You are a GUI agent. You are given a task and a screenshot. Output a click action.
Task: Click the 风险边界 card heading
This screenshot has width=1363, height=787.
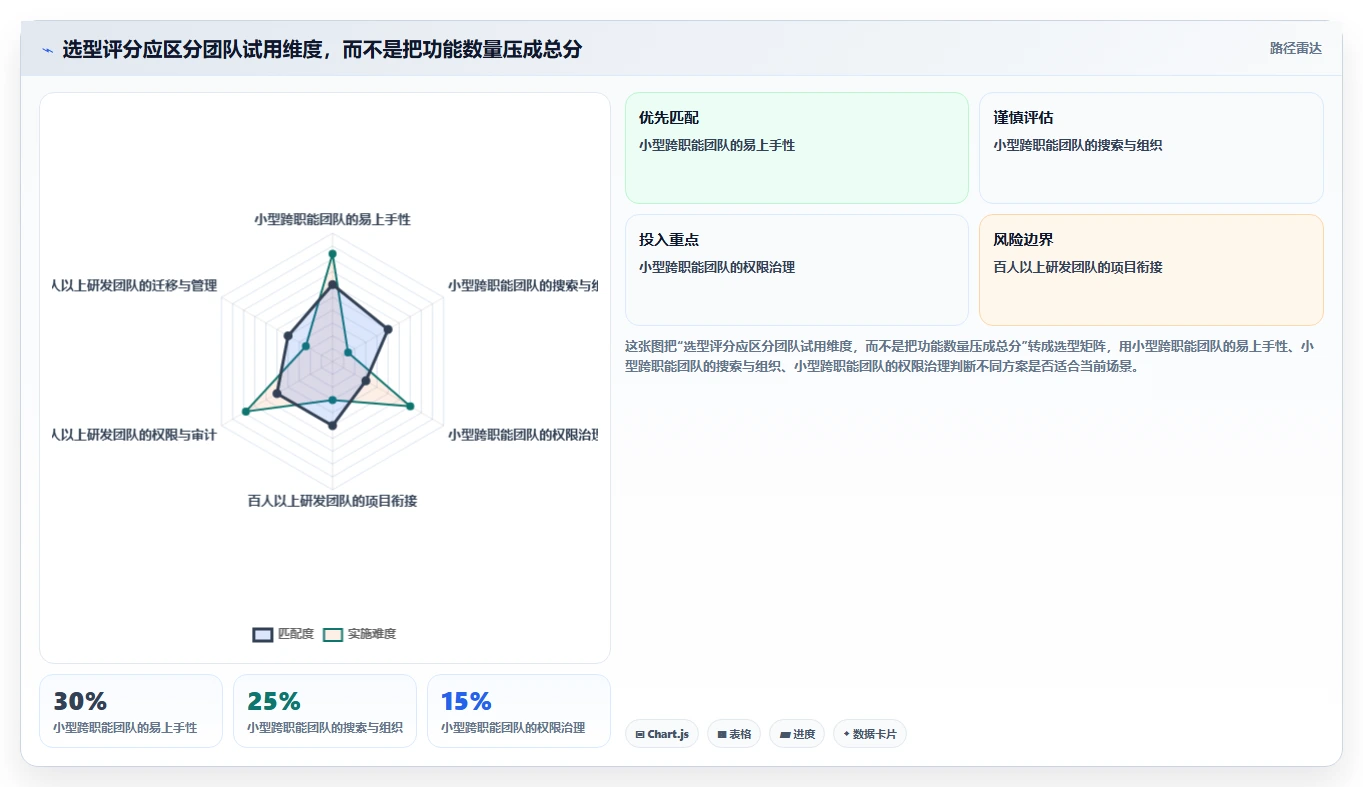pos(1023,240)
